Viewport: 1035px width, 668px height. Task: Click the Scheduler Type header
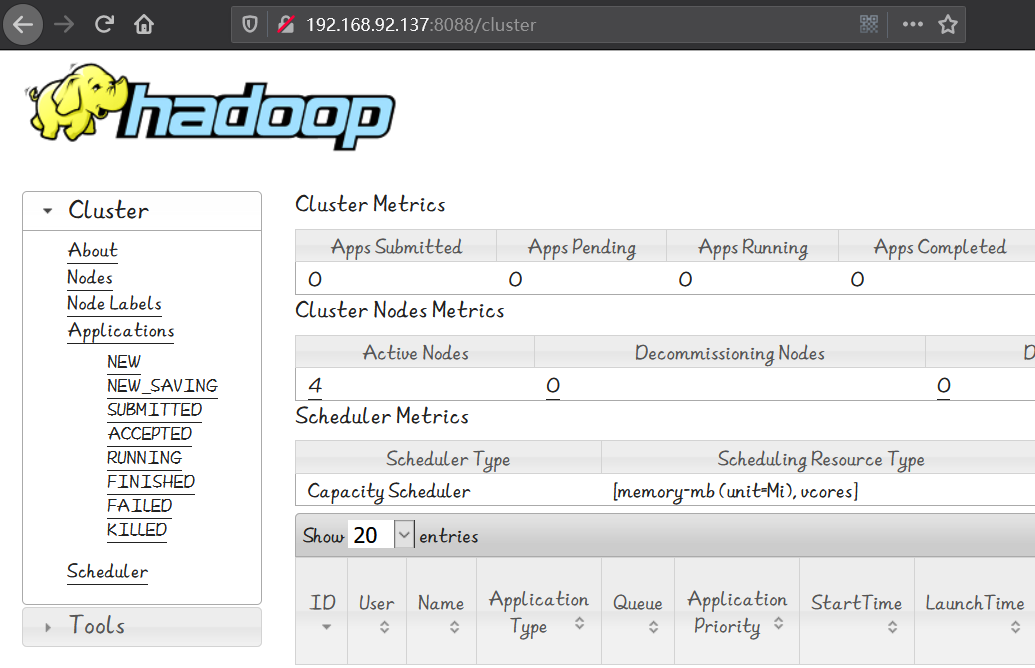448,459
